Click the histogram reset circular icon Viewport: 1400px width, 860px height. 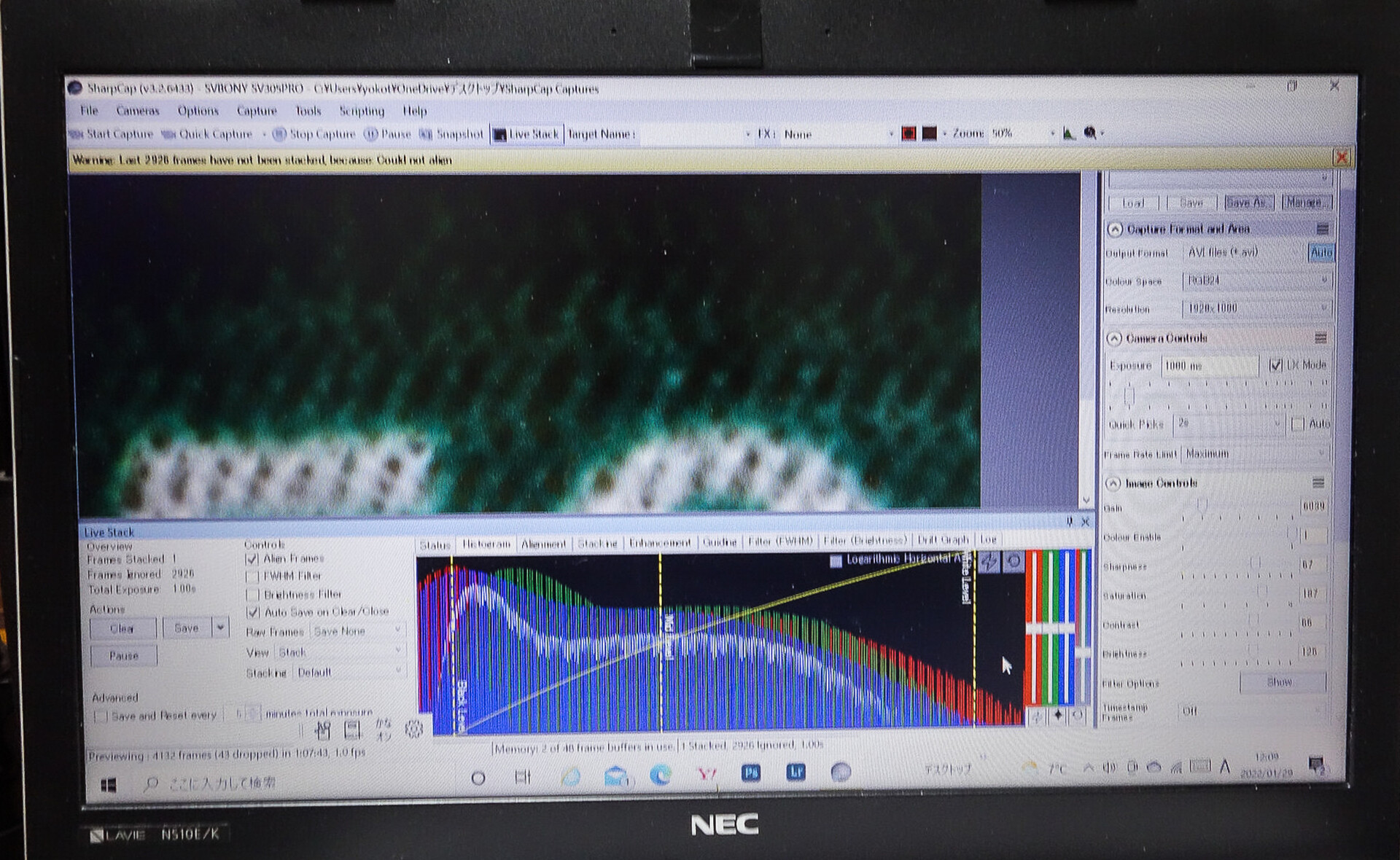(x=1014, y=561)
